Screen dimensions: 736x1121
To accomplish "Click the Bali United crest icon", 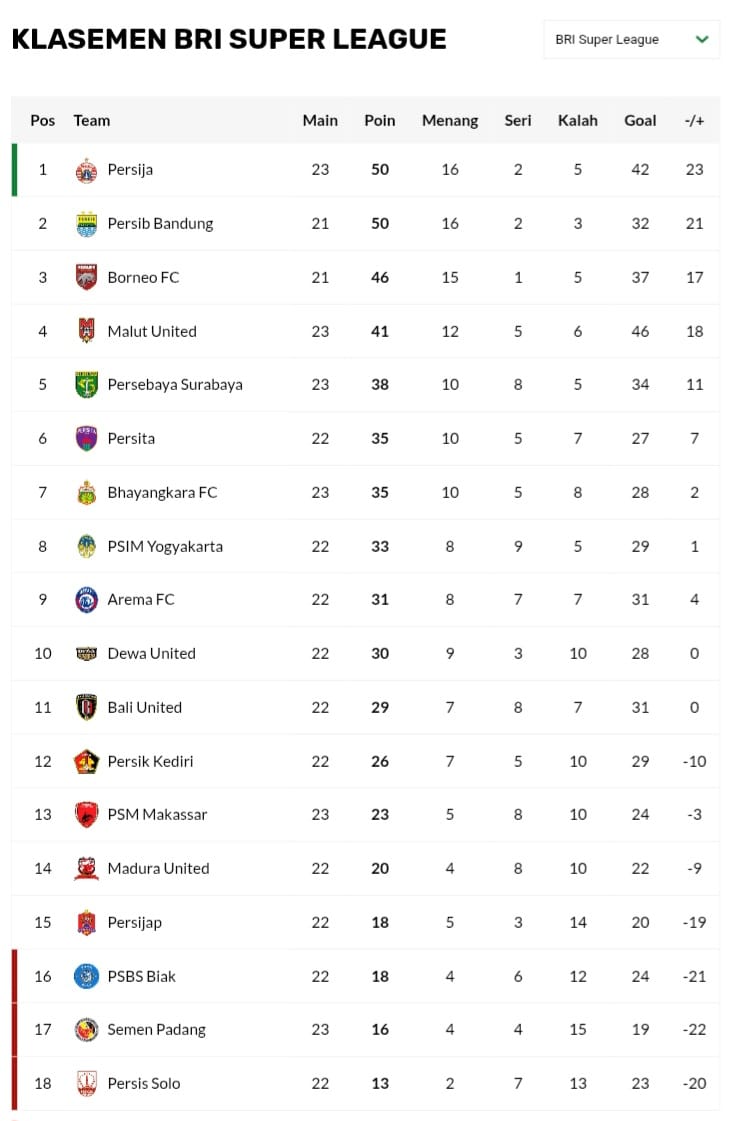I will 88,707.
